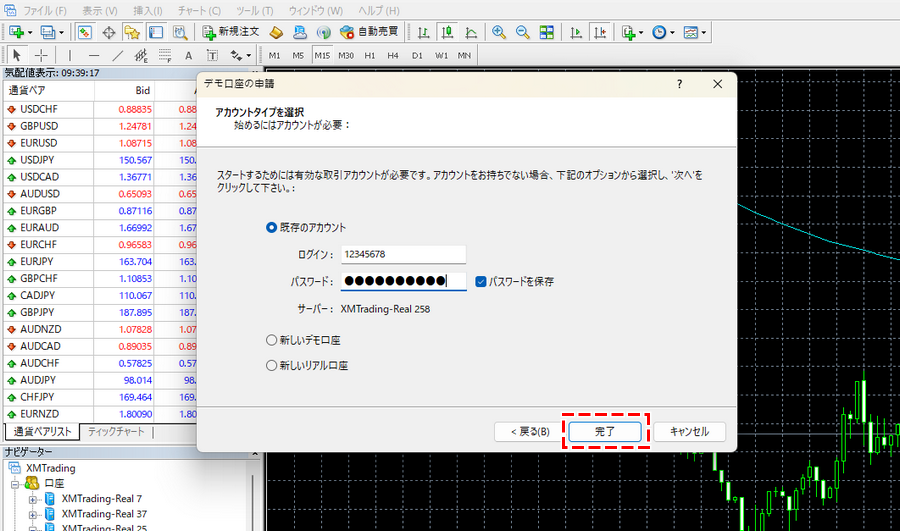Switch to the ティックチャート tab
This screenshot has width=900, height=531.
pos(116,432)
